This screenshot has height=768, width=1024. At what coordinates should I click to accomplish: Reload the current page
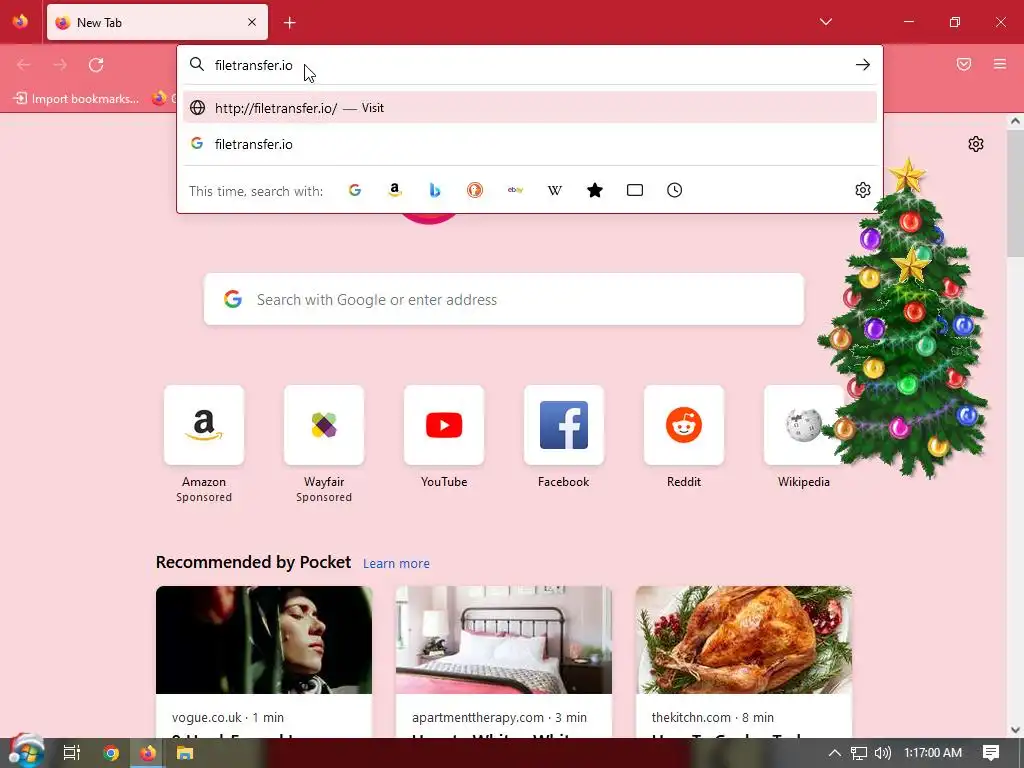coord(96,65)
